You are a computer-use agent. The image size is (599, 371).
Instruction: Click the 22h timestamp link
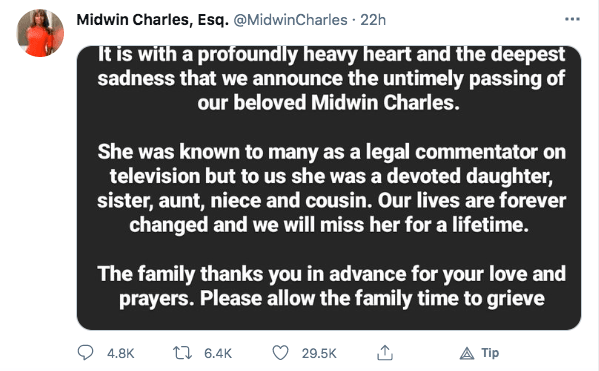373,19
